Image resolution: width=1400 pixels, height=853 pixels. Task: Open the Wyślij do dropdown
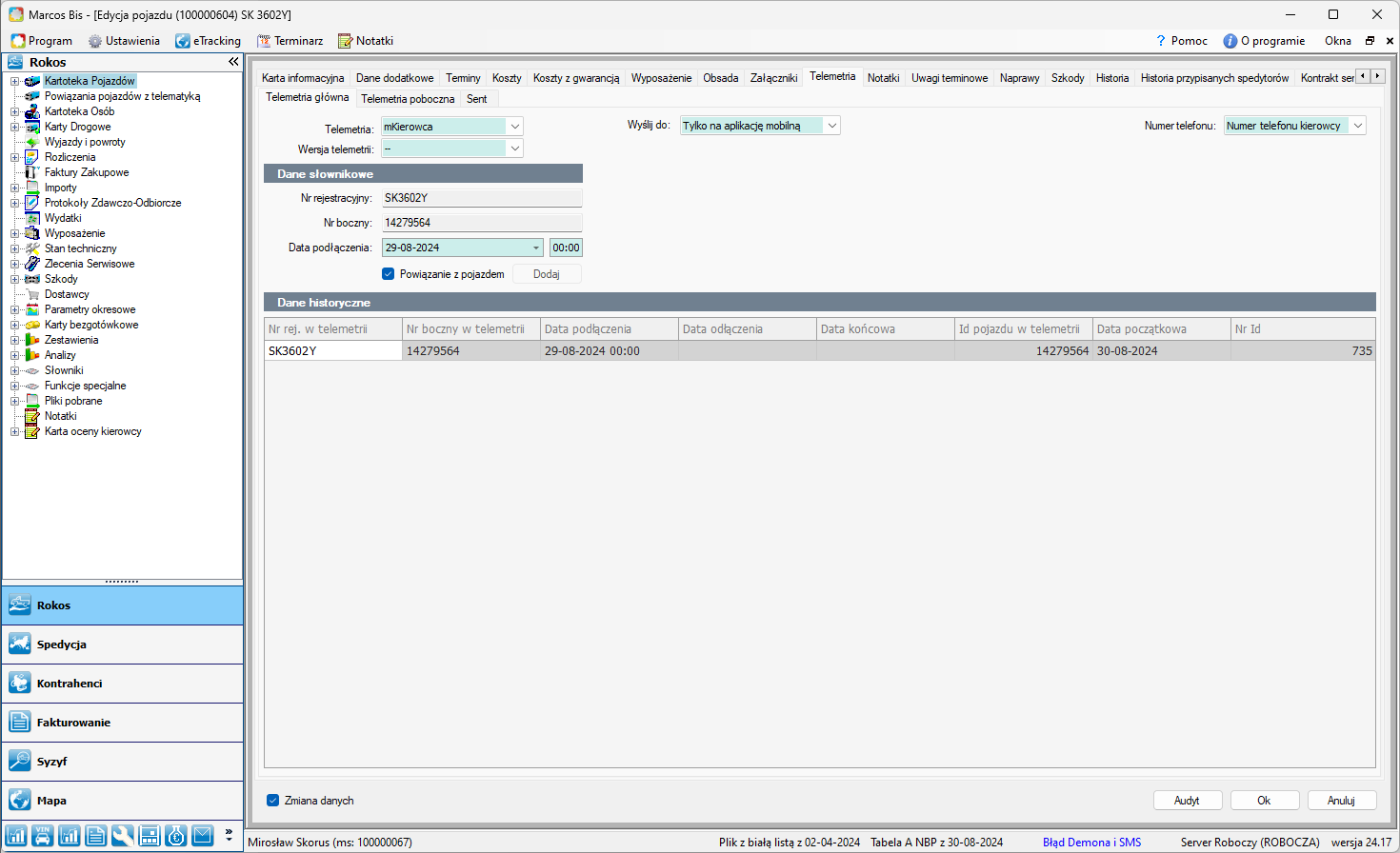[832, 126]
